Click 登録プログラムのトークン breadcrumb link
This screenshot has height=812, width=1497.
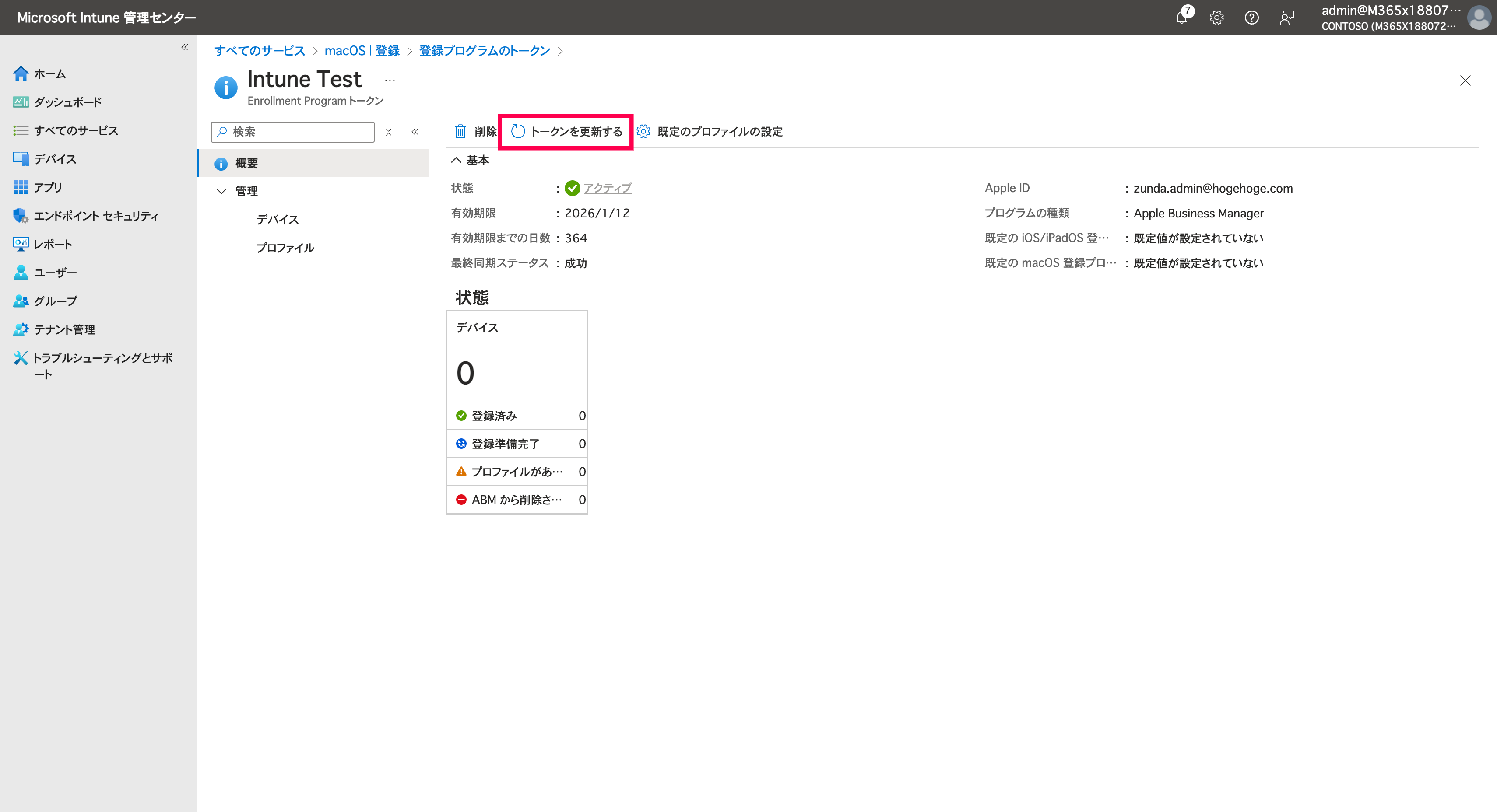pyautogui.click(x=485, y=51)
